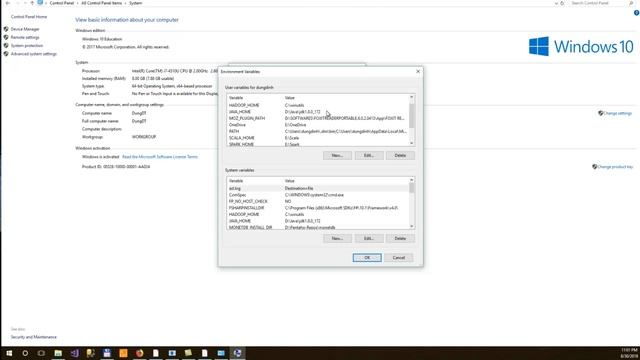Select MOZ_PLUGIN_PATH user variable row
The image size is (640, 360).
pos(318,118)
